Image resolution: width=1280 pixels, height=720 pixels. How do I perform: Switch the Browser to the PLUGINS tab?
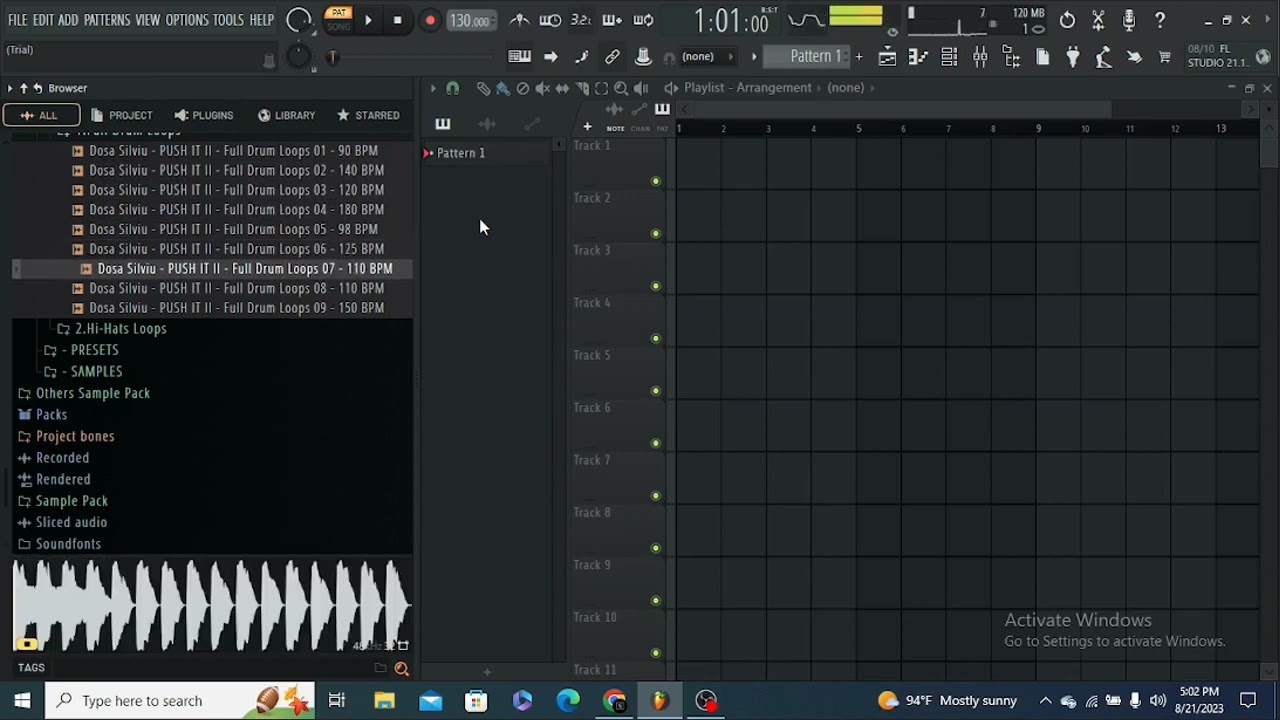click(204, 115)
